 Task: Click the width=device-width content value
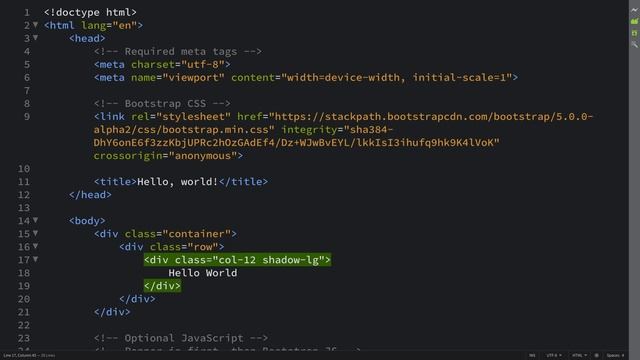[x=343, y=78]
